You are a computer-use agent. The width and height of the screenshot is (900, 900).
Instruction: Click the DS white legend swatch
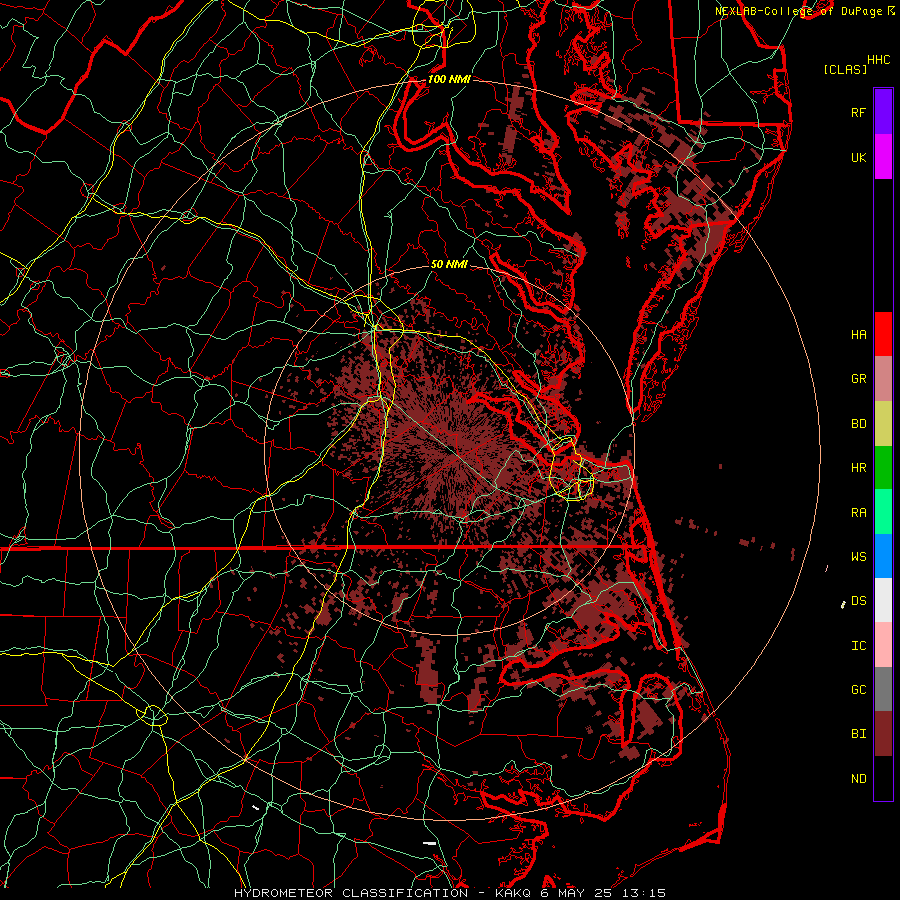point(883,600)
